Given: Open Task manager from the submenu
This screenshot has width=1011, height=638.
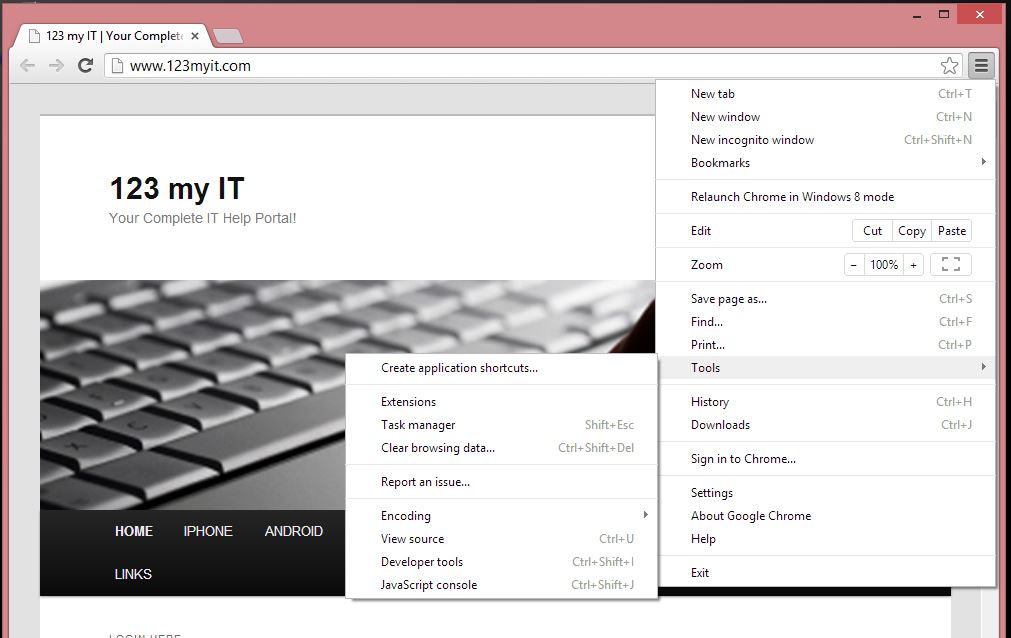Looking at the screenshot, I should click(502, 425).
